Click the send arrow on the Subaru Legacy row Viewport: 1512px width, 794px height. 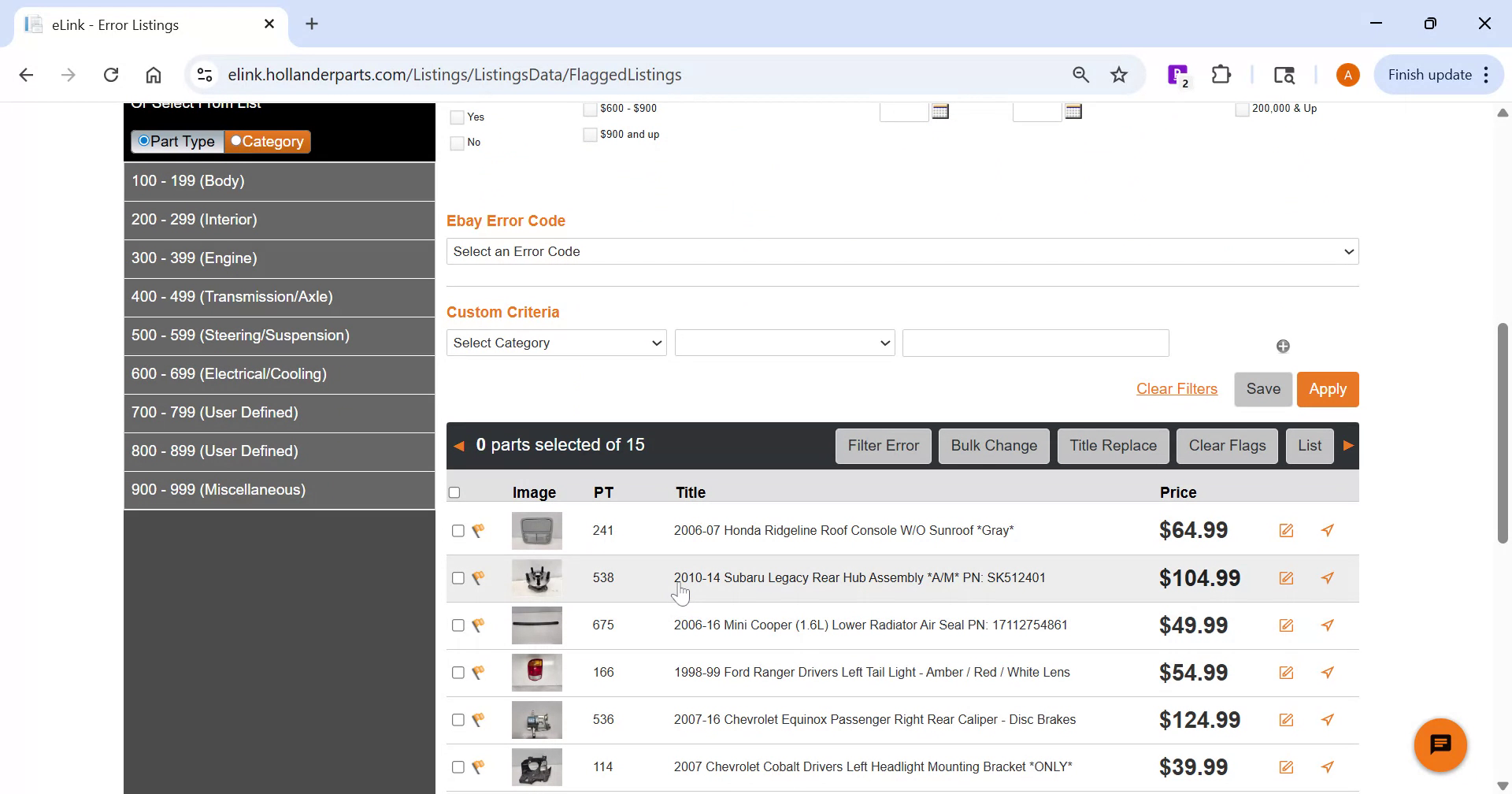(1328, 577)
